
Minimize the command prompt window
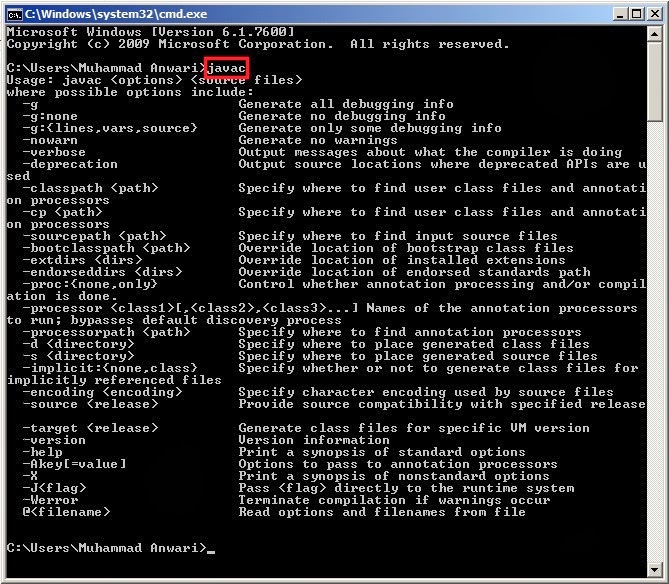tap(620, 14)
